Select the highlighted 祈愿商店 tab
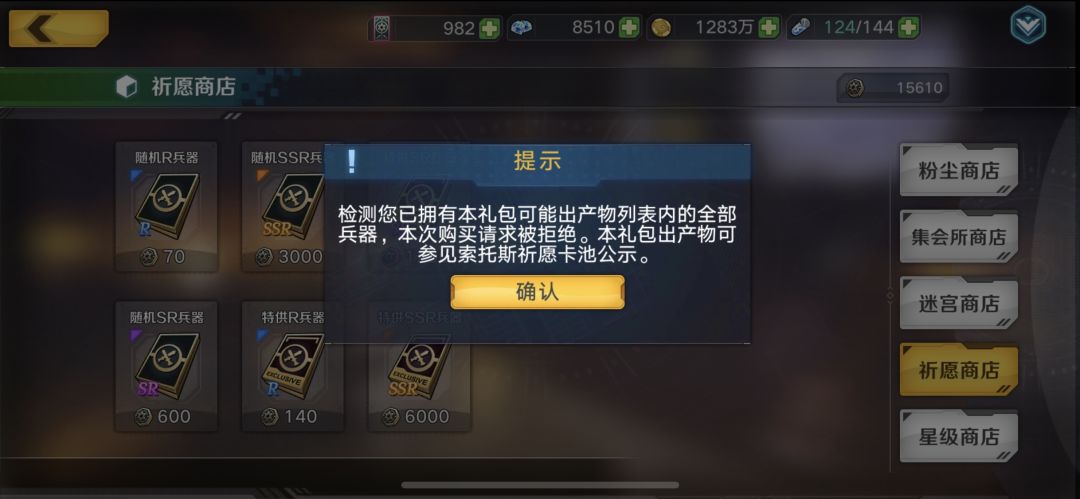This screenshot has height=499, width=1080. [959, 370]
